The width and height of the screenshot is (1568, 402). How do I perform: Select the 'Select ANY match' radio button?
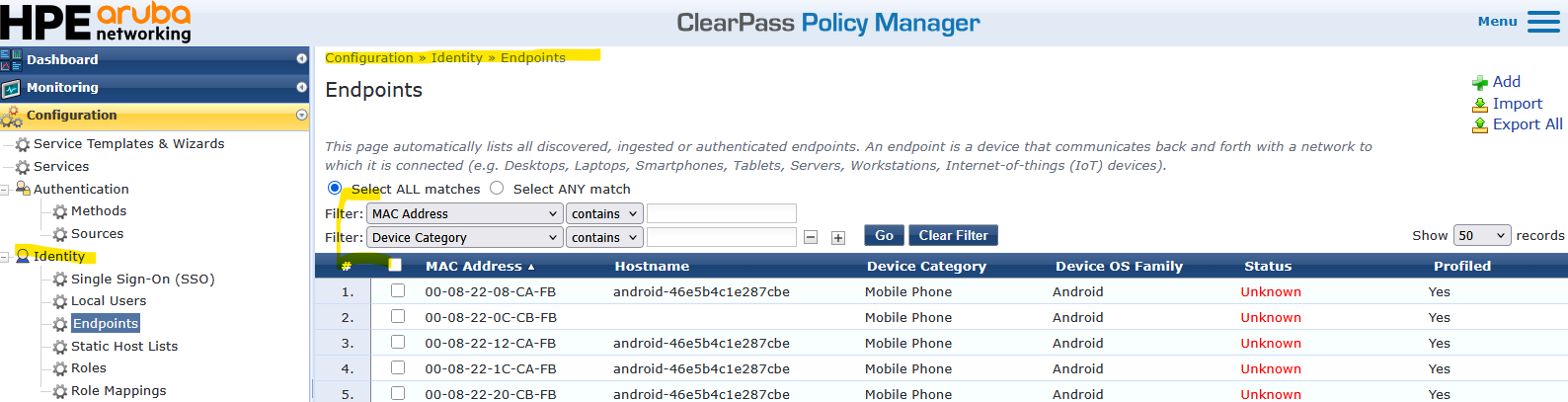tap(497, 188)
